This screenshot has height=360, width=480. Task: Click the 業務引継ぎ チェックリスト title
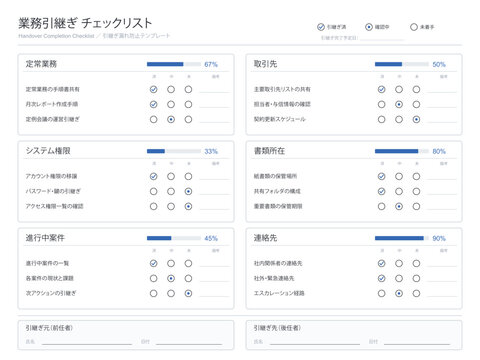[x=85, y=23]
